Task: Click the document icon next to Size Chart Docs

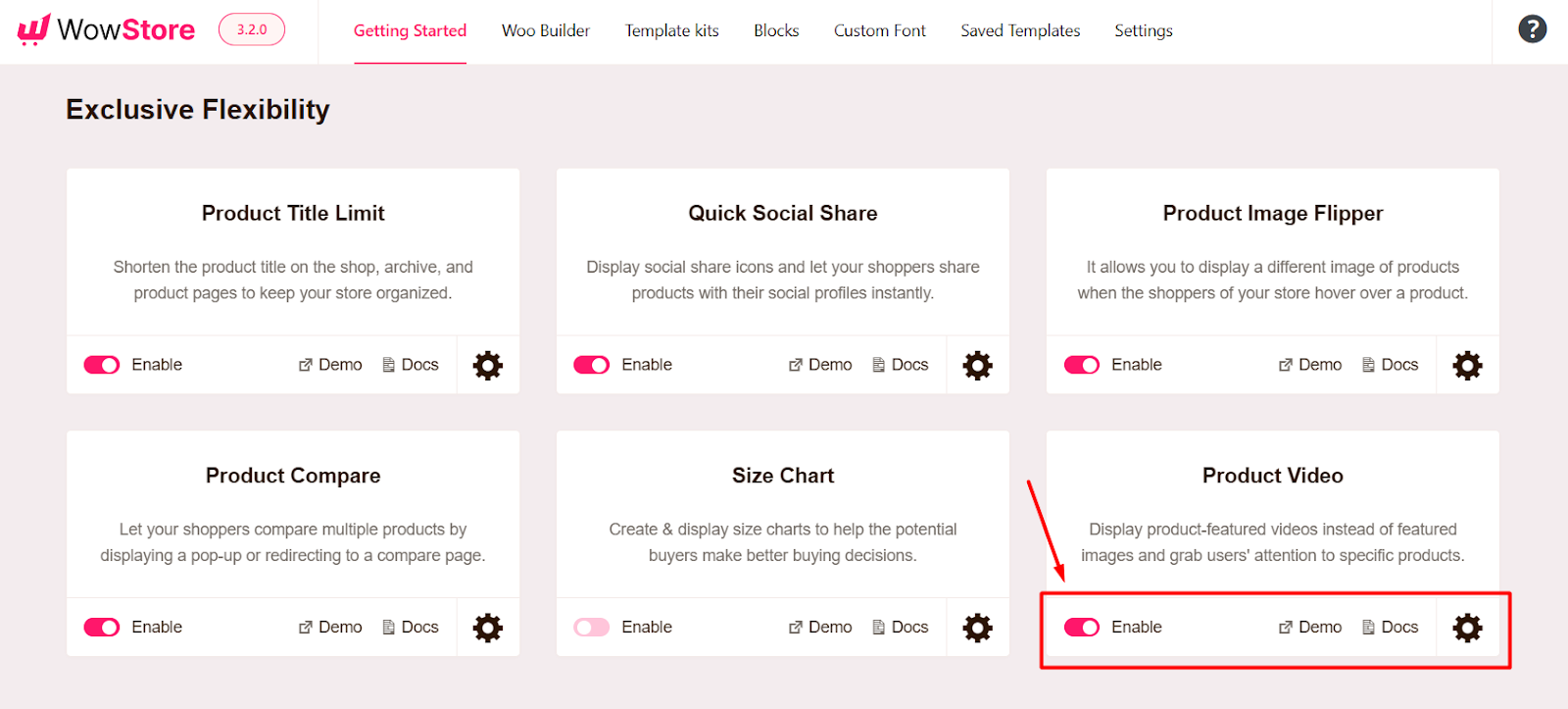Action: 878,627
